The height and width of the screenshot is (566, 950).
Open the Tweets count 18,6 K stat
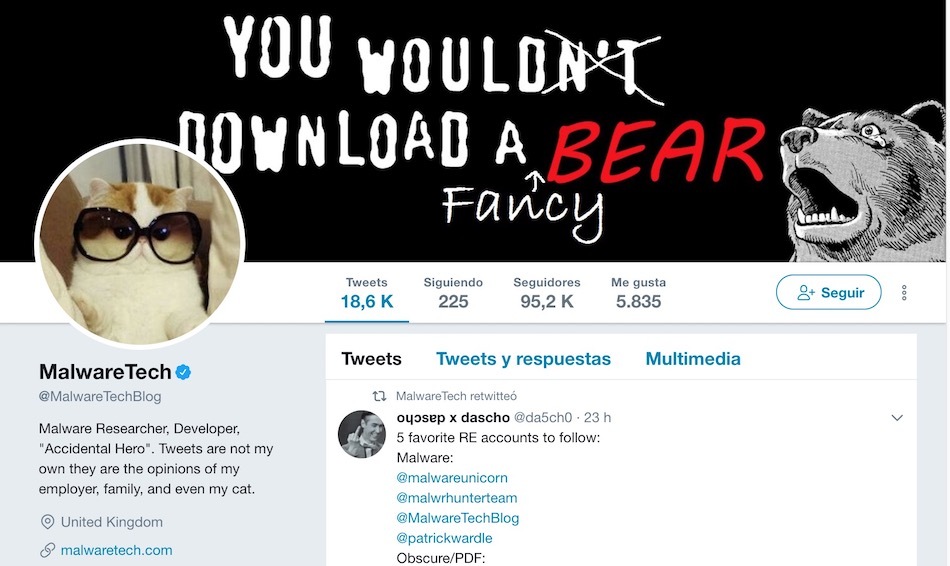click(367, 293)
